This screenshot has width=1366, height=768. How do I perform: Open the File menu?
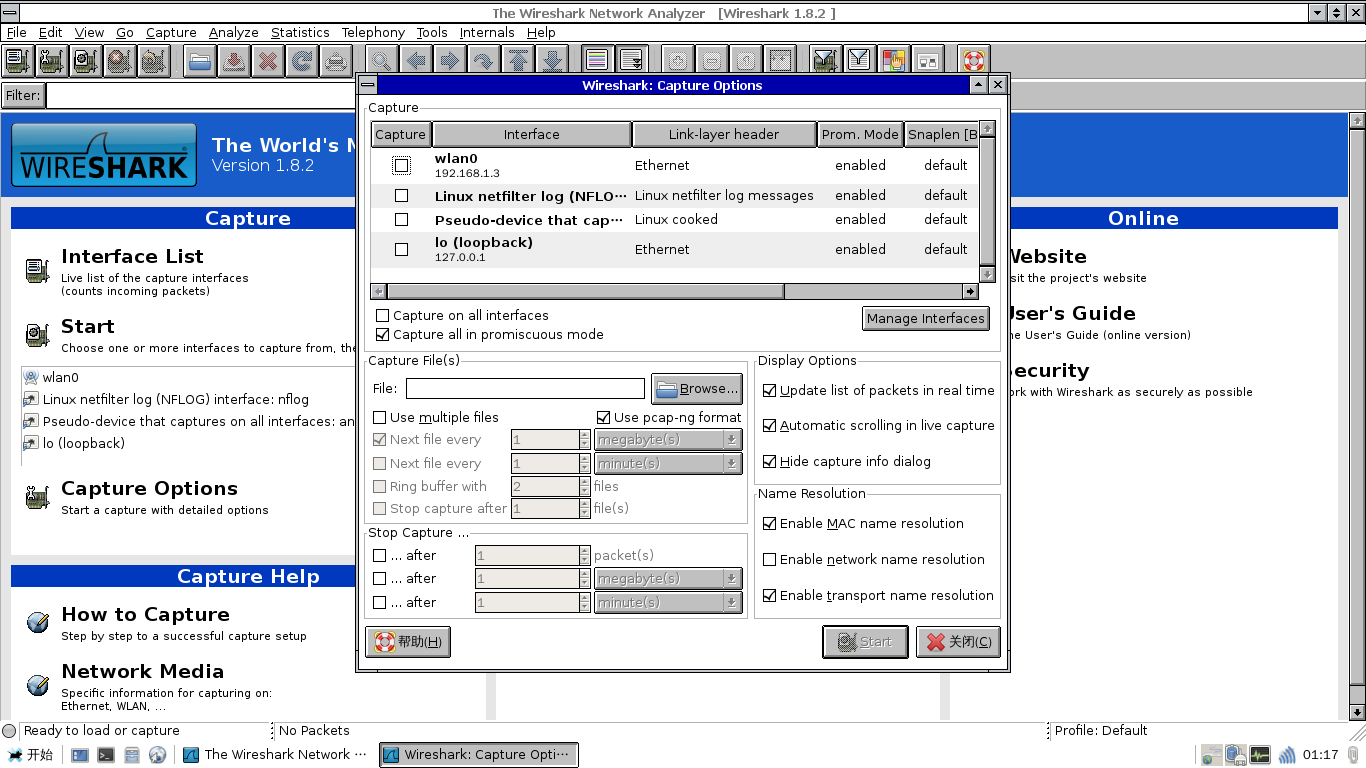pos(17,33)
